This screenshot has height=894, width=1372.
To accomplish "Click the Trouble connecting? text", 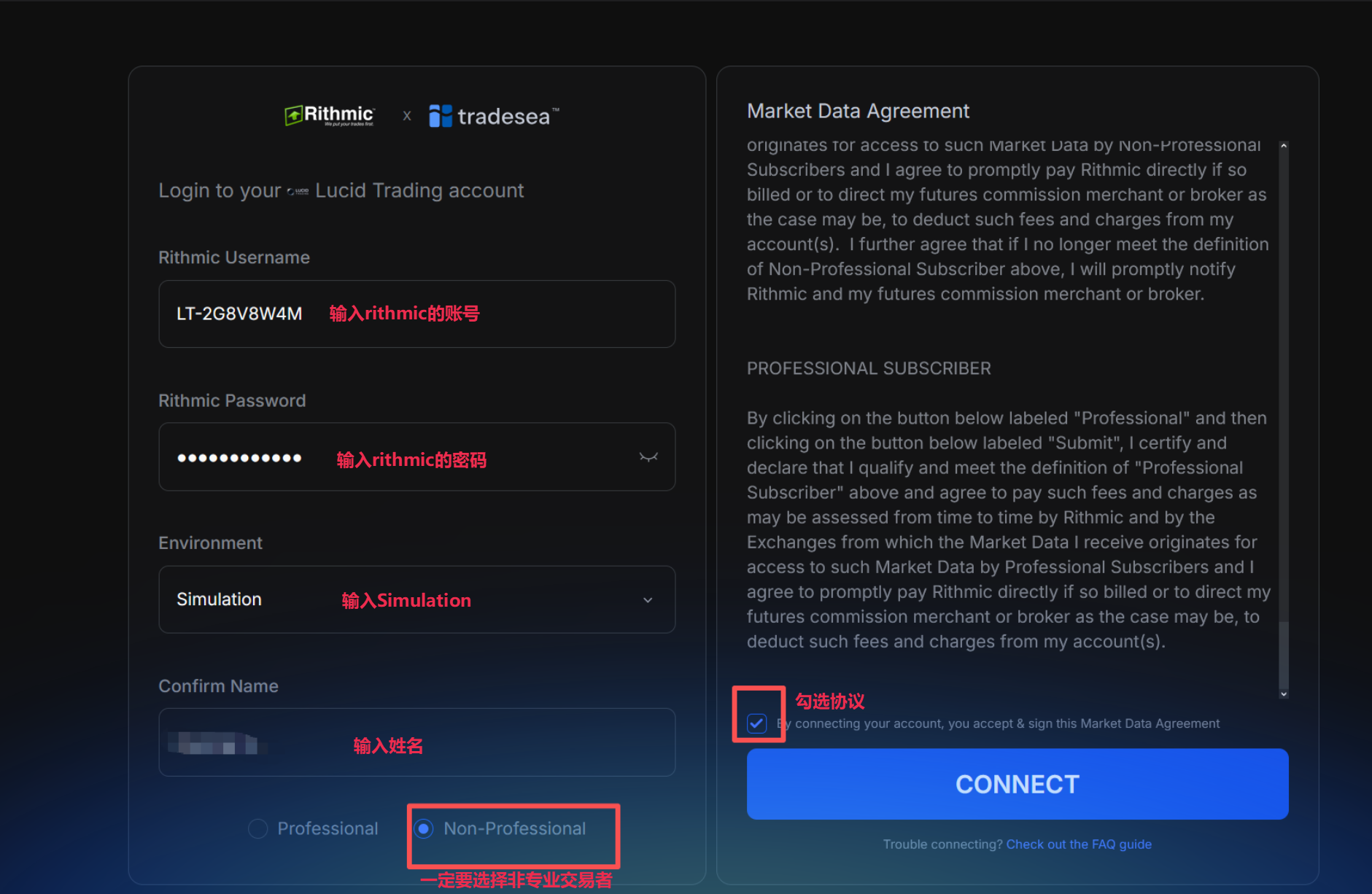I will [943, 844].
